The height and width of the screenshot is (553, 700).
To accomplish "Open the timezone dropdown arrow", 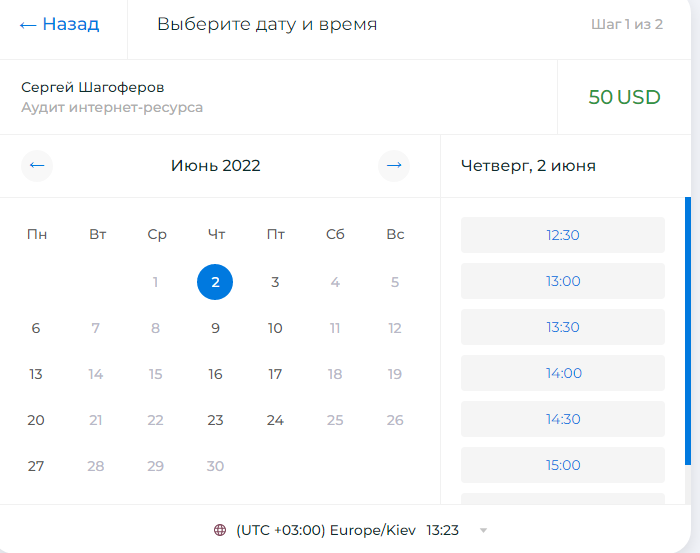I will [483, 531].
